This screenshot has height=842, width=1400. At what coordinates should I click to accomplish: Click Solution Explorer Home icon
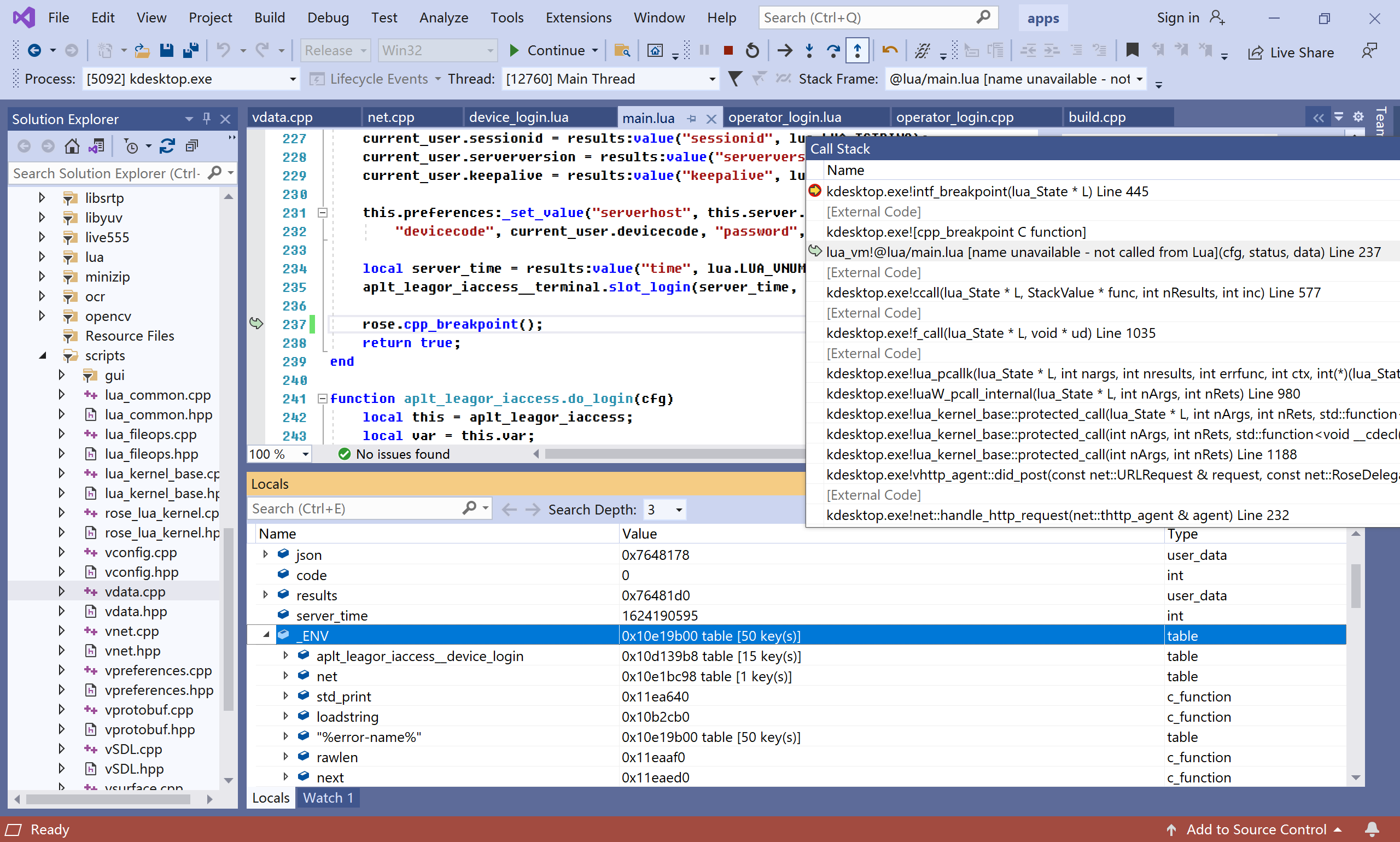click(x=72, y=147)
